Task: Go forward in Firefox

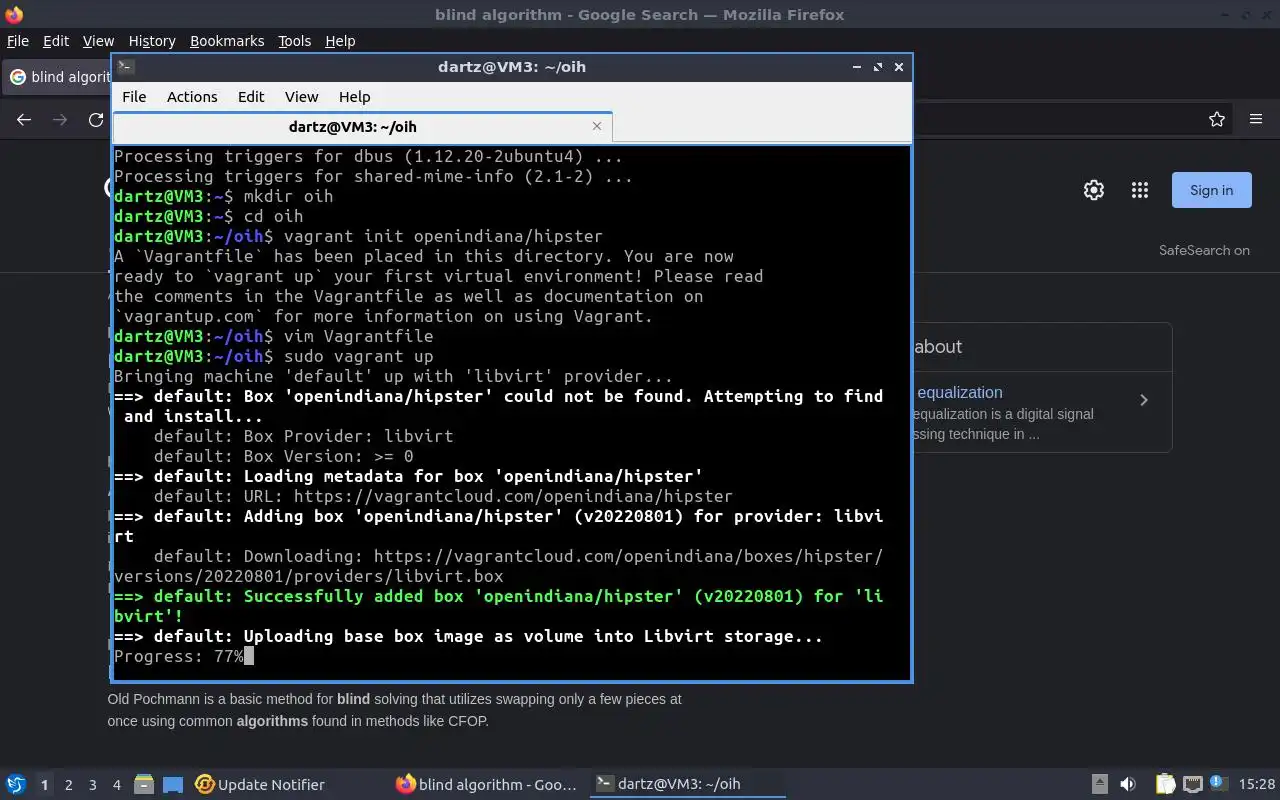Action: tap(60, 119)
